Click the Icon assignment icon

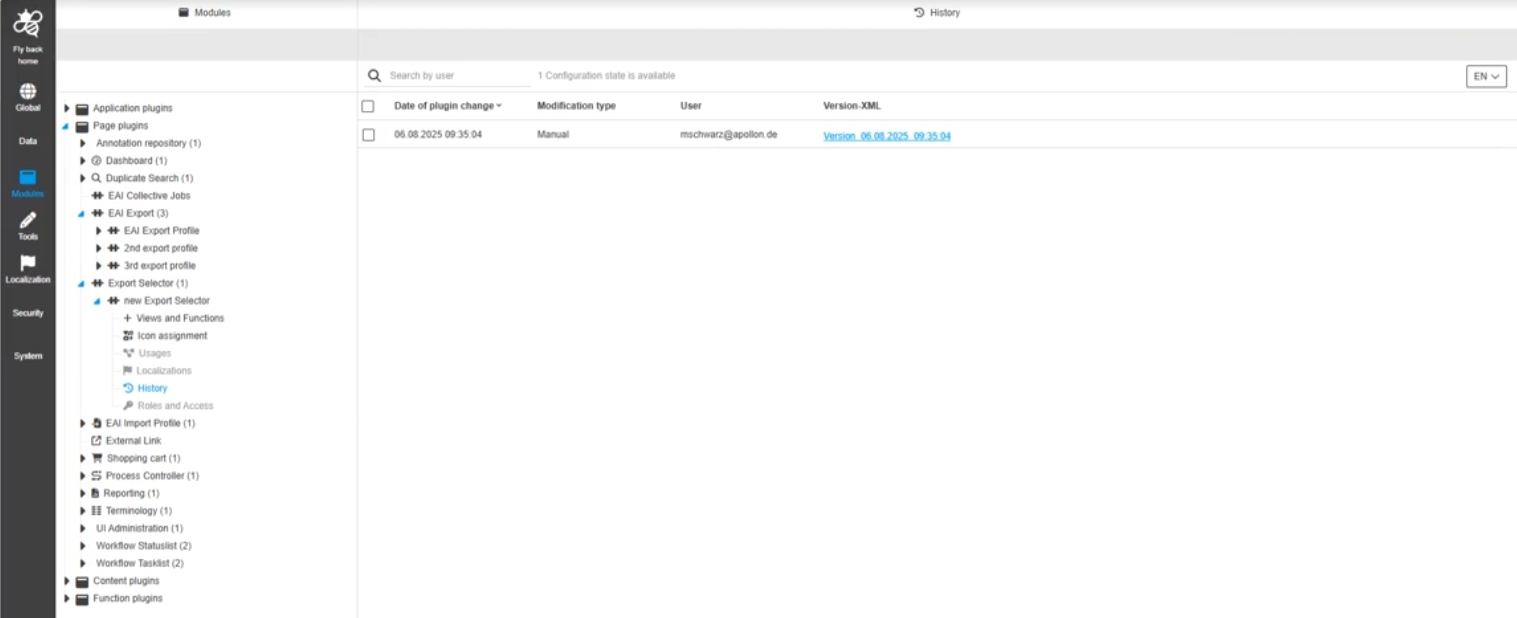(x=128, y=336)
